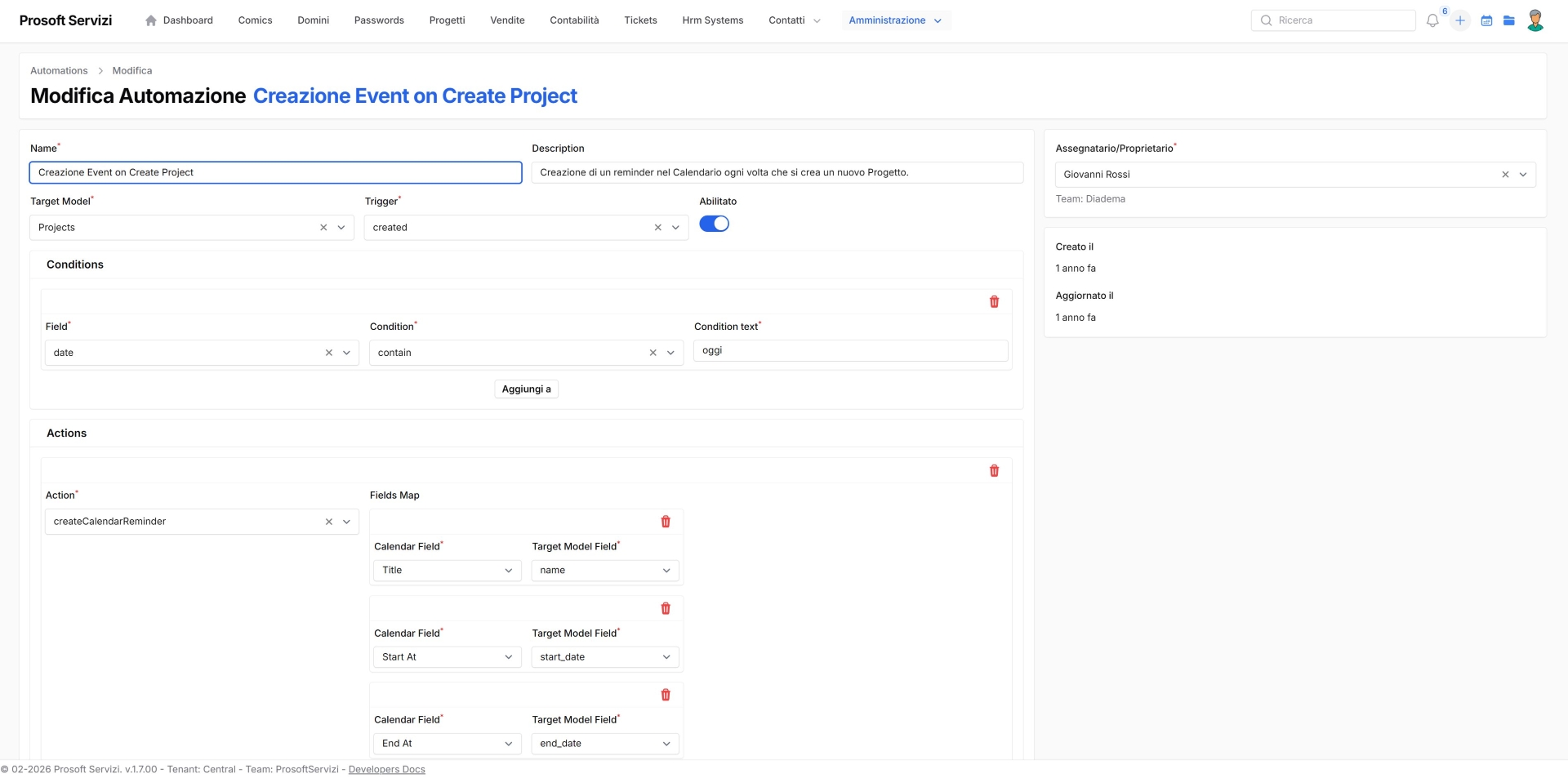Clear the createCalendarReminder action selection

(329, 522)
